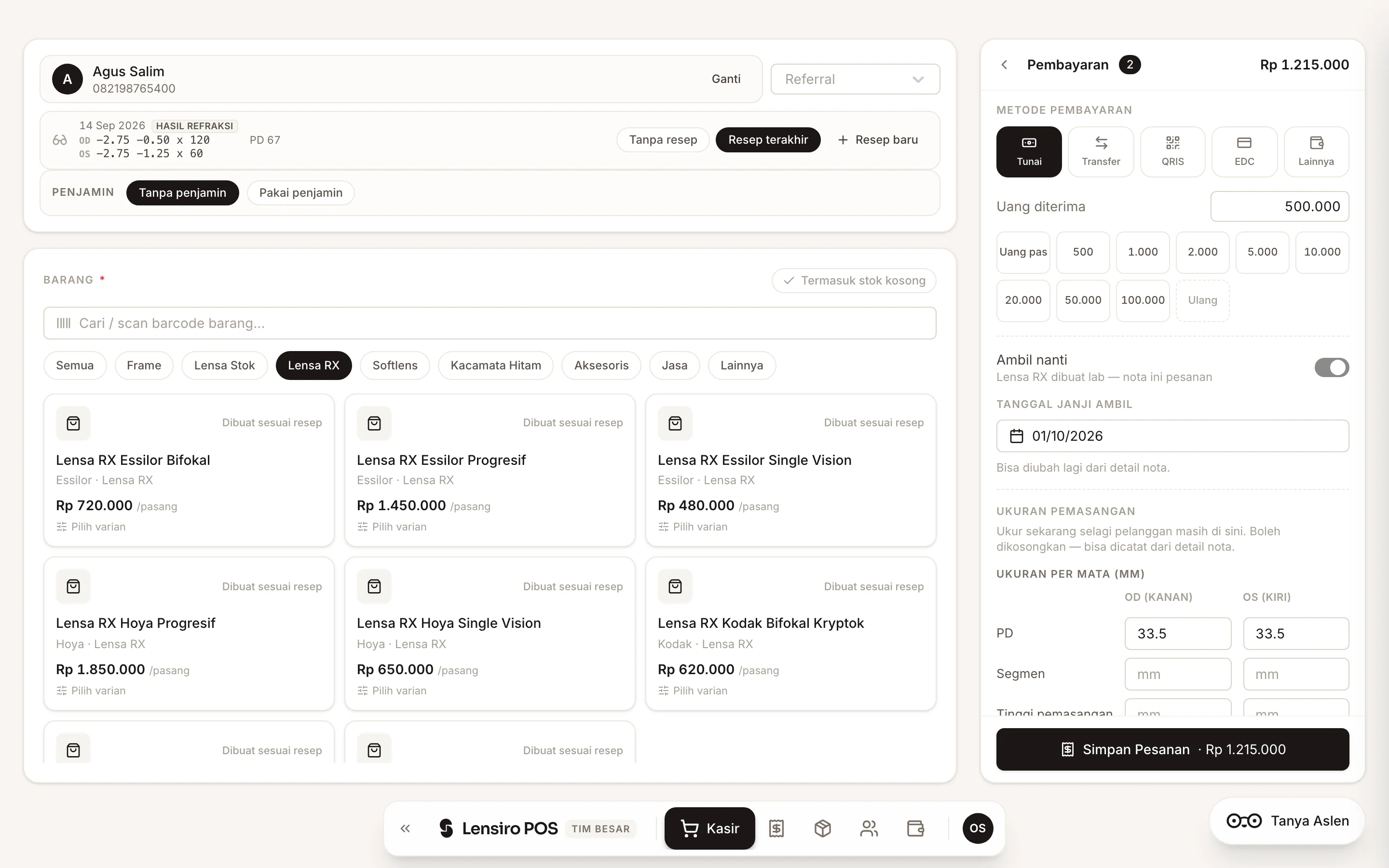The width and height of the screenshot is (1389, 868).
Task: Go back using Pembayaran back arrow
Action: pos(1005,65)
